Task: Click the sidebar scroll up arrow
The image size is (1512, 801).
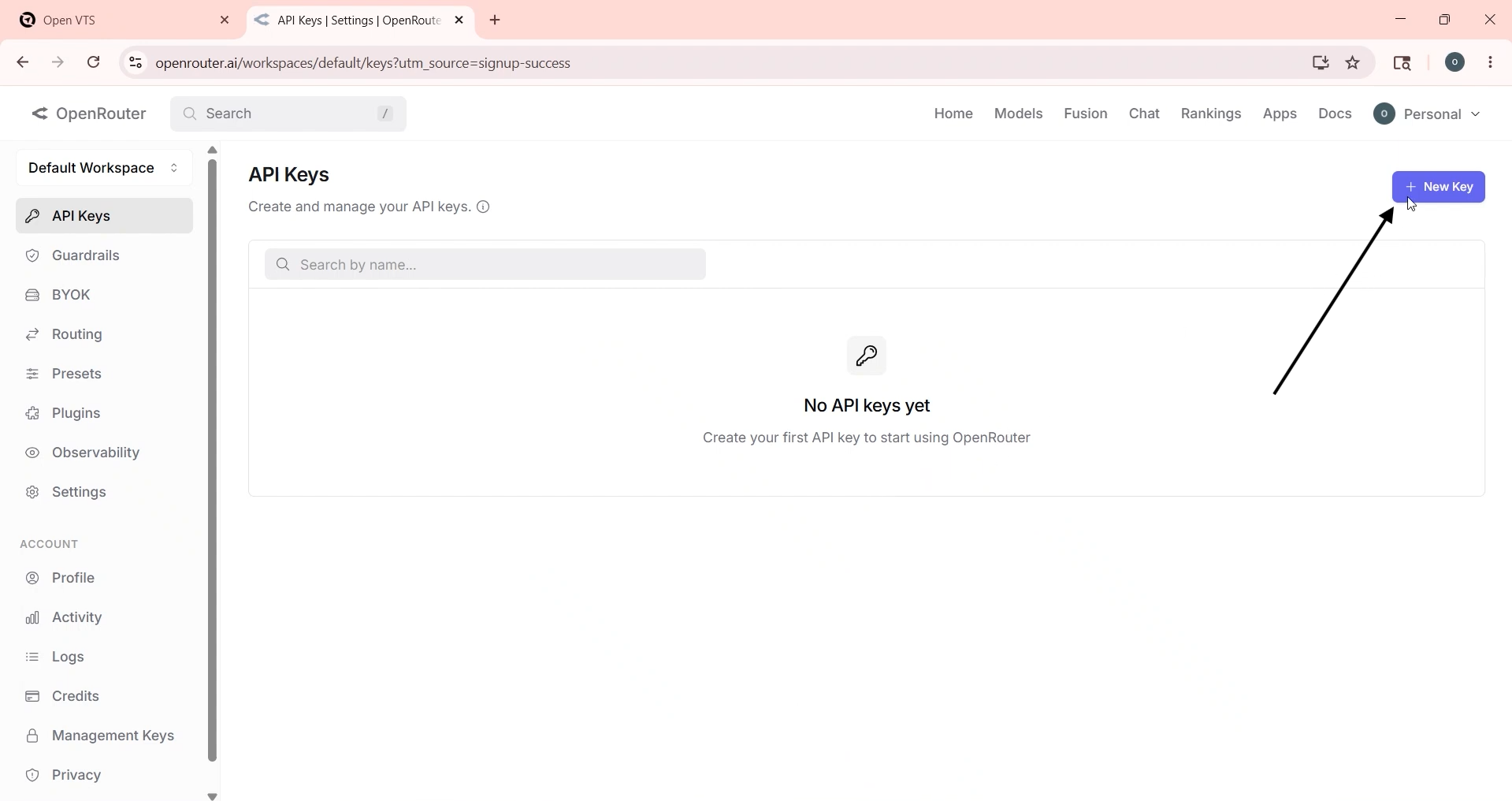Action: [x=213, y=150]
